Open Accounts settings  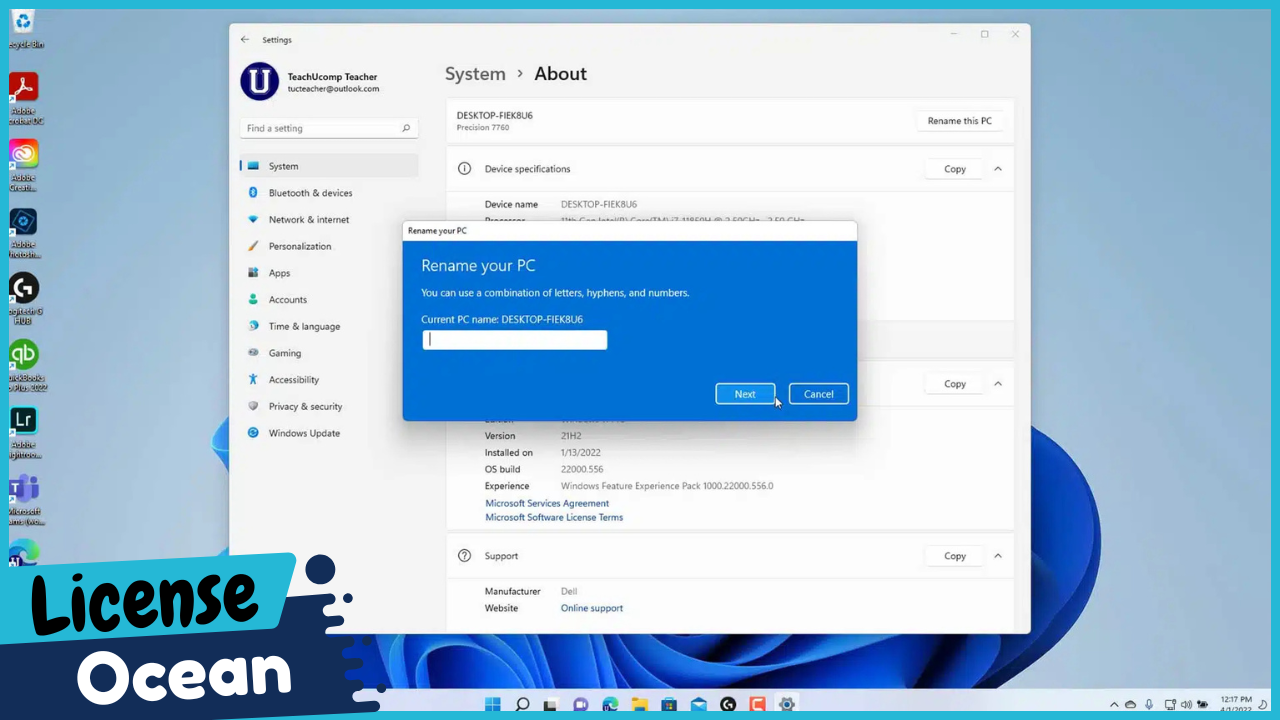pos(287,299)
